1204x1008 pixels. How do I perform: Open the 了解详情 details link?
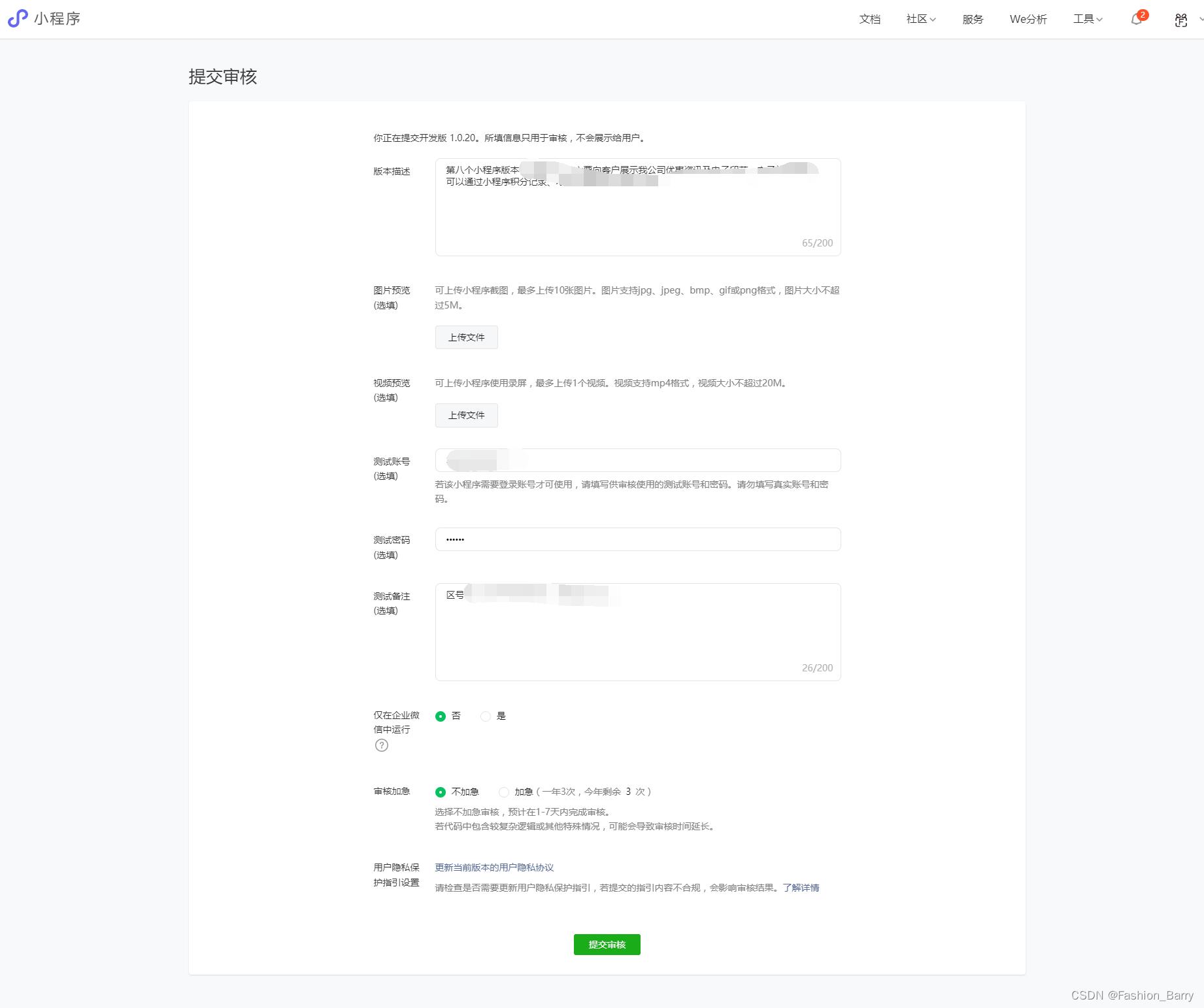coord(802,888)
